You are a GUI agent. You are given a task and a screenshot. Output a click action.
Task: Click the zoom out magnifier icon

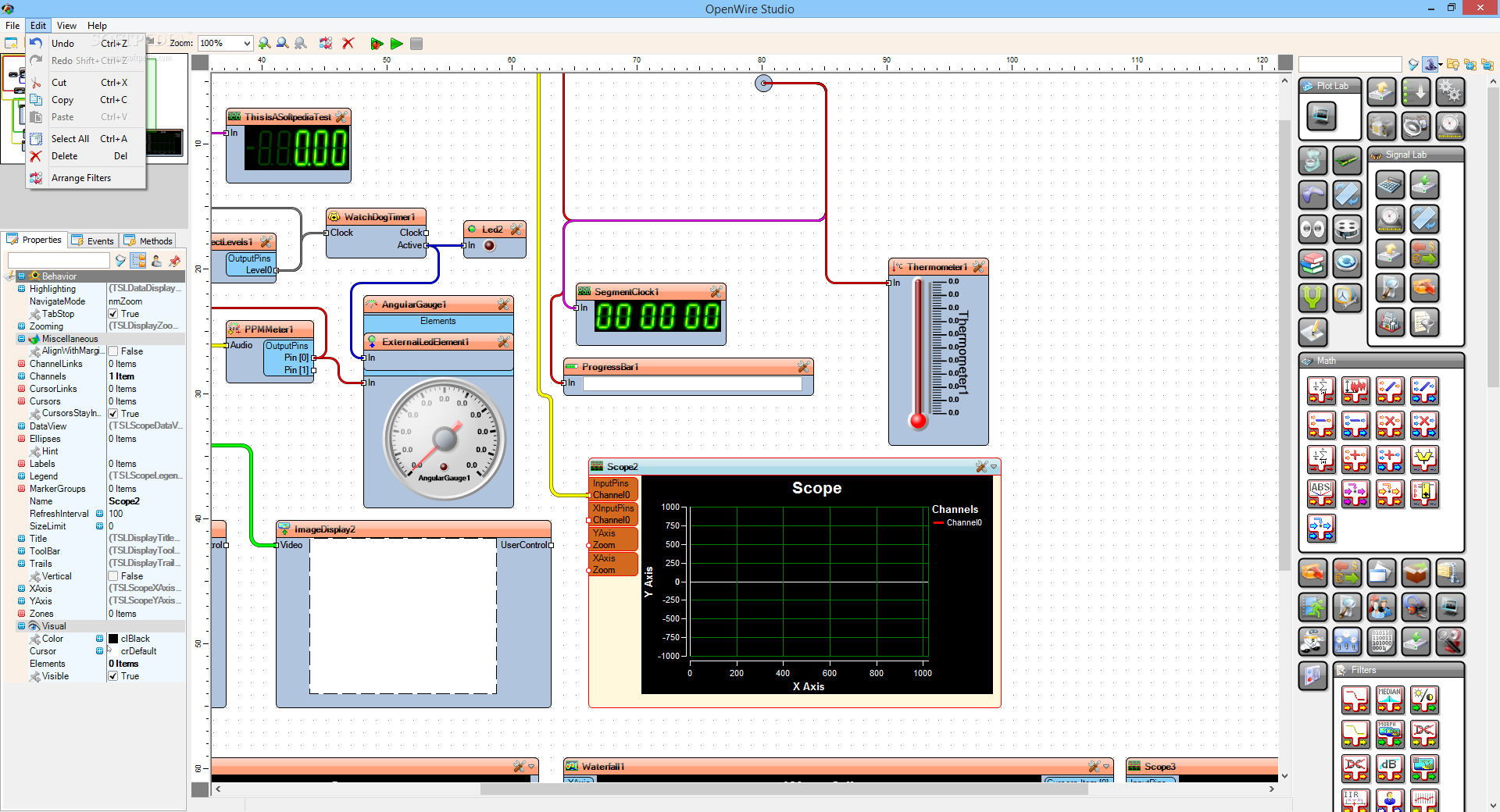pos(283,44)
